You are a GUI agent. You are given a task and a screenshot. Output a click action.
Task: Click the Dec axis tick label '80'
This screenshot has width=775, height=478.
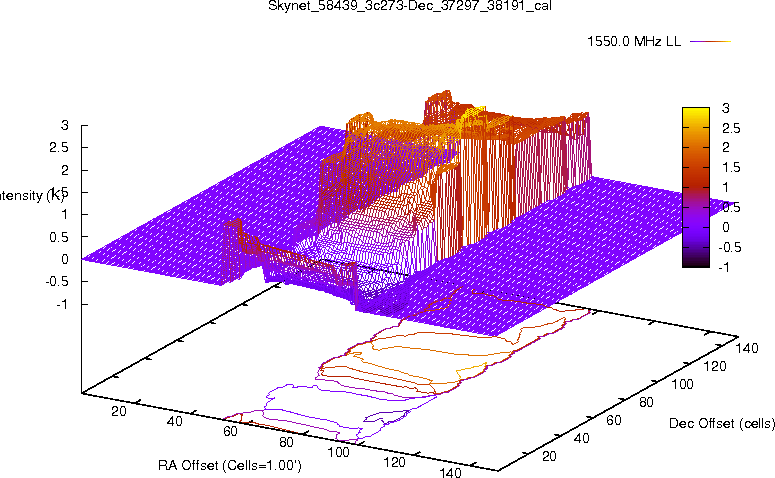646,402
